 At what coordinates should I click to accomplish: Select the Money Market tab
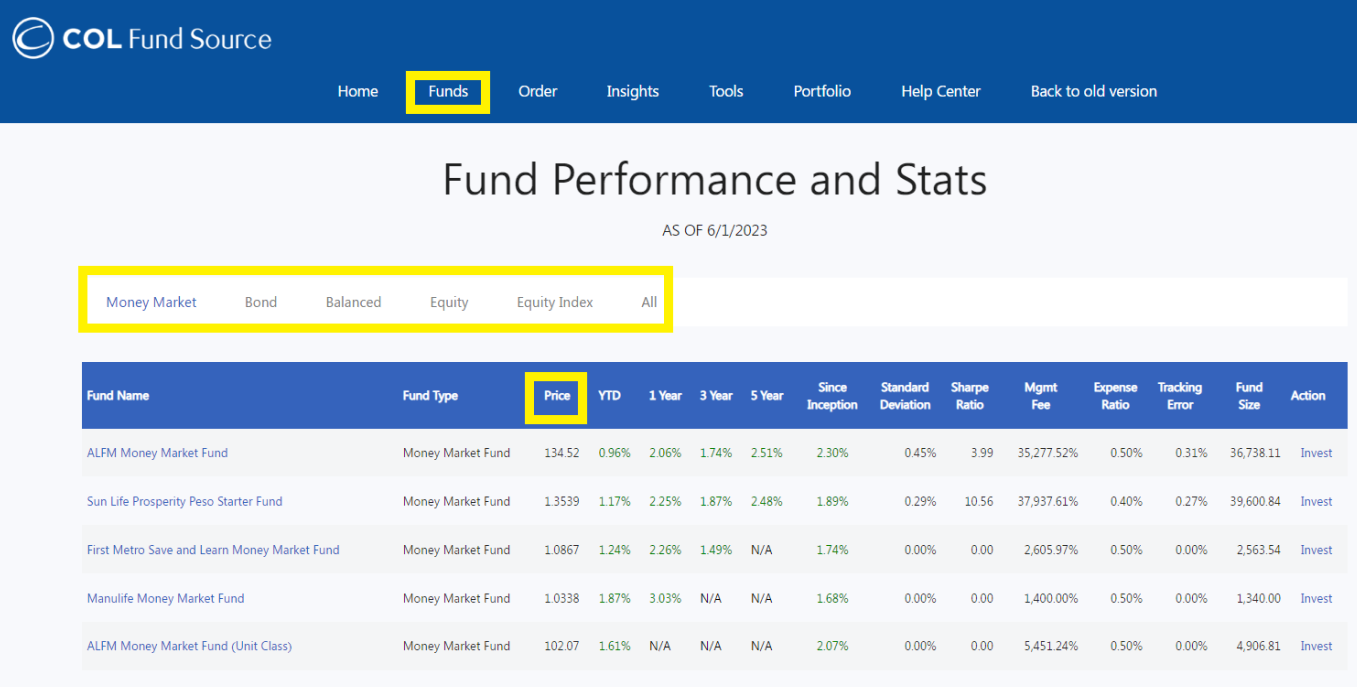[151, 302]
